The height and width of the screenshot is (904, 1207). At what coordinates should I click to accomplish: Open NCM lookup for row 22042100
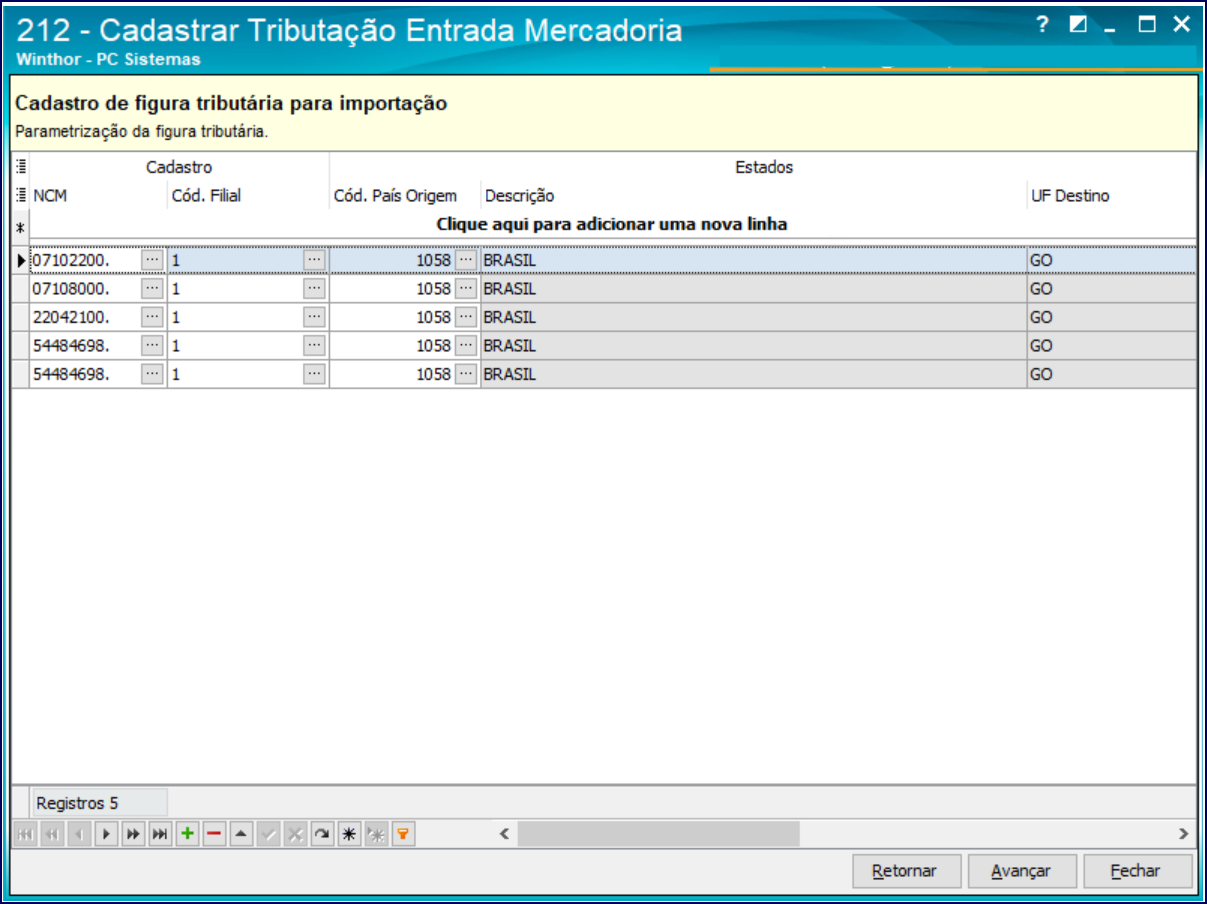pyautogui.click(x=152, y=317)
